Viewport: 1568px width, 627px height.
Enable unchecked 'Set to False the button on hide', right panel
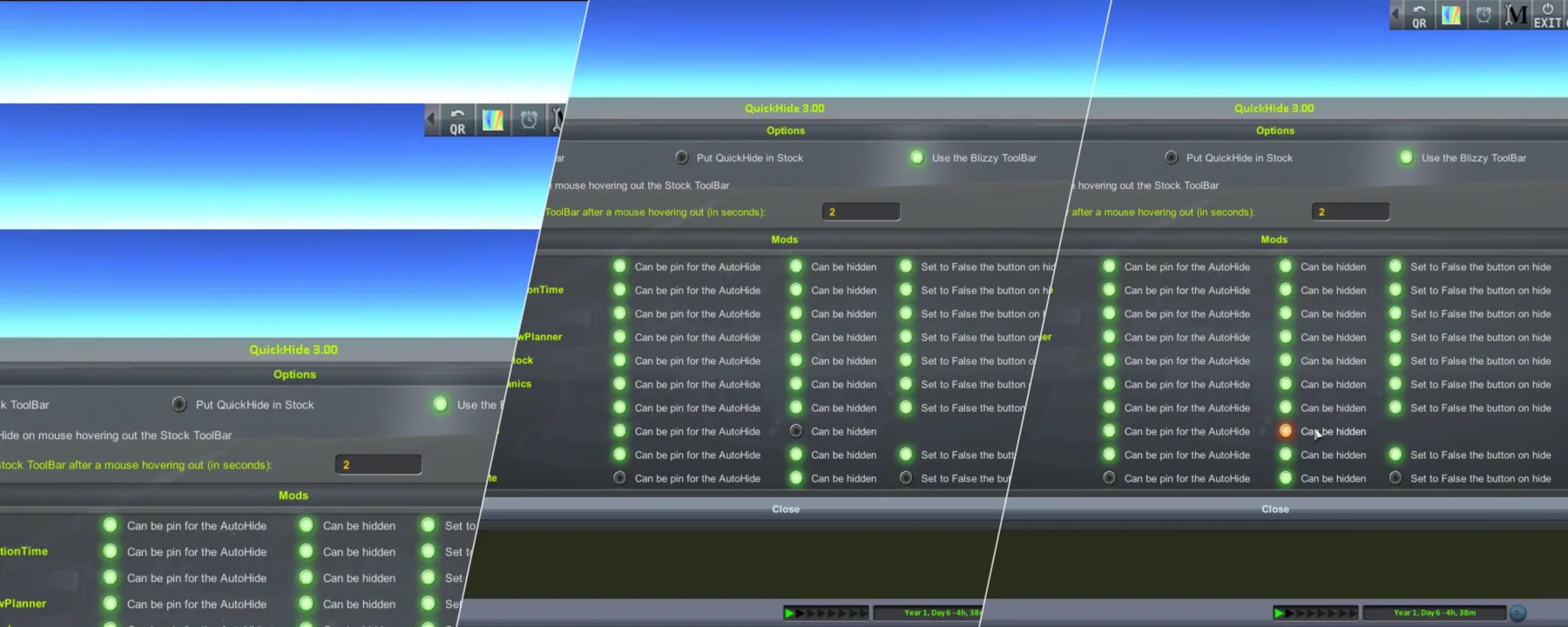click(x=1396, y=478)
